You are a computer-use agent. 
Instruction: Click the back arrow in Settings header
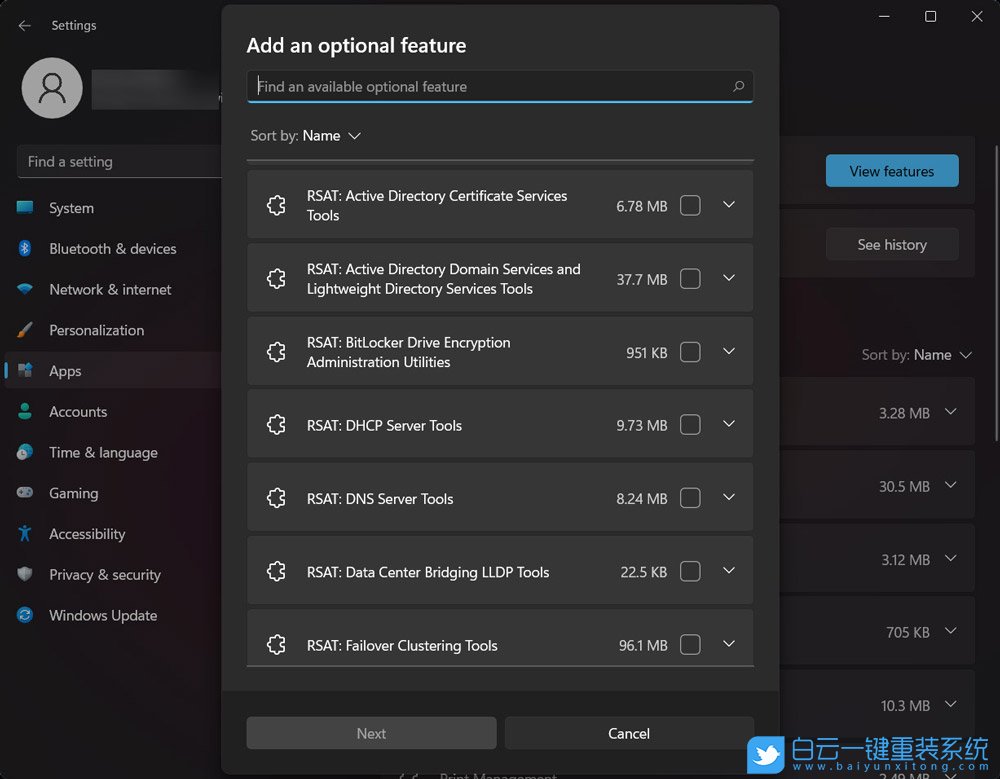[x=25, y=25]
